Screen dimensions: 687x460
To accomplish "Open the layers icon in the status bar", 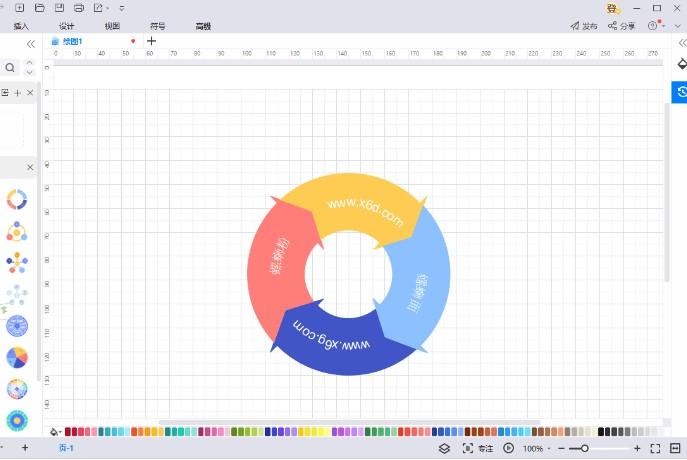I will [x=444, y=448].
